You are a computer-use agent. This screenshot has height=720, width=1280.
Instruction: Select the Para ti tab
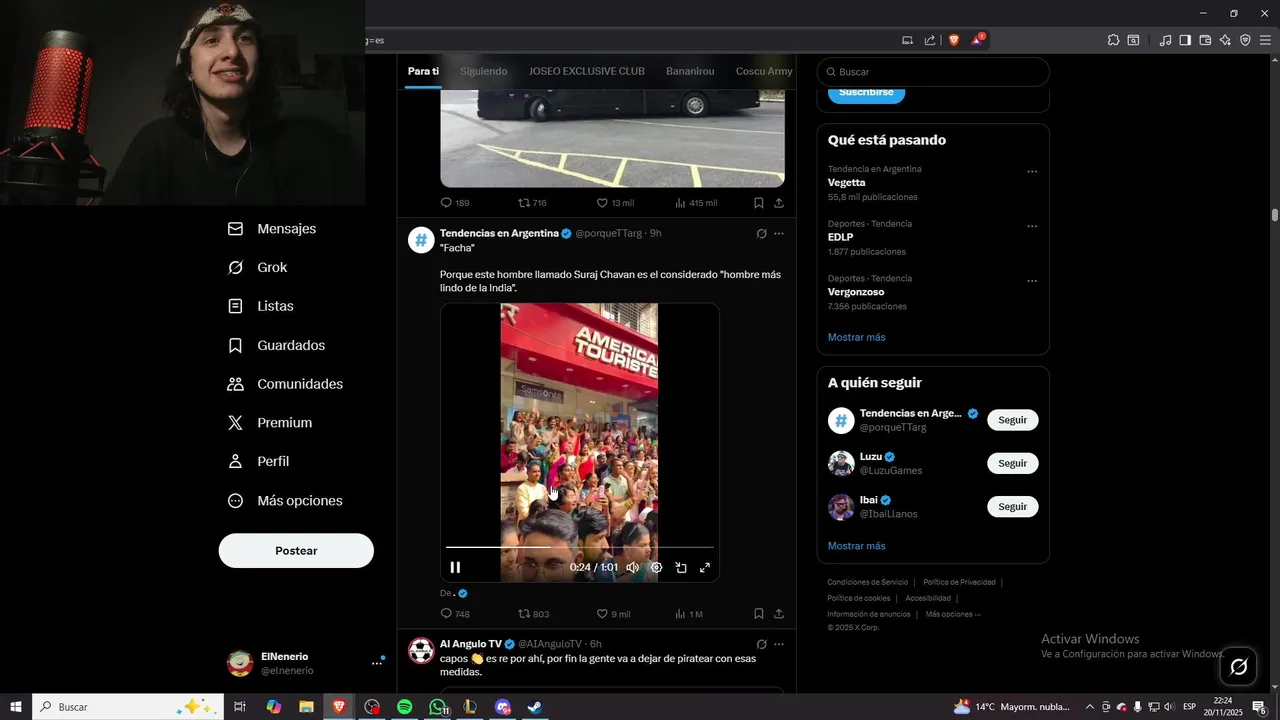423,72
